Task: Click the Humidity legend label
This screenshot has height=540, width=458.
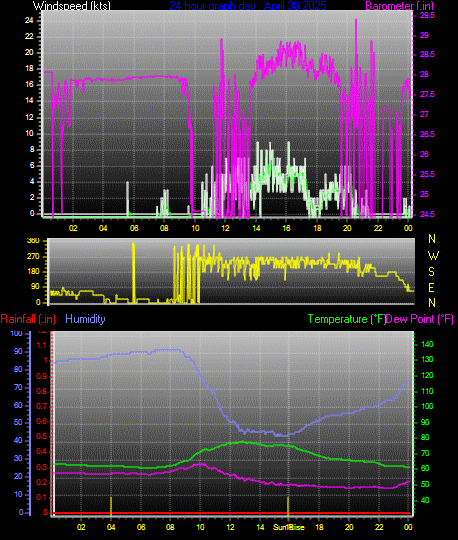Action: pyautogui.click(x=85, y=319)
